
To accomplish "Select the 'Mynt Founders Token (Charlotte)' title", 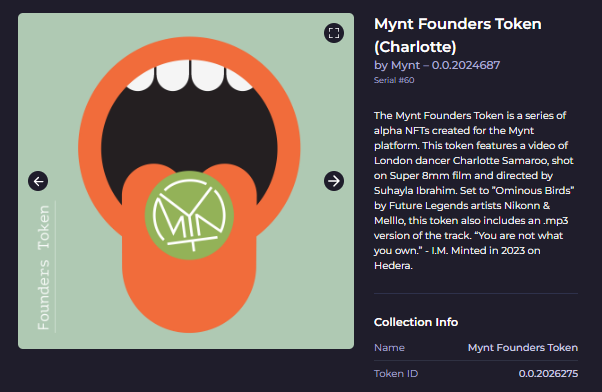I will tap(458, 35).
